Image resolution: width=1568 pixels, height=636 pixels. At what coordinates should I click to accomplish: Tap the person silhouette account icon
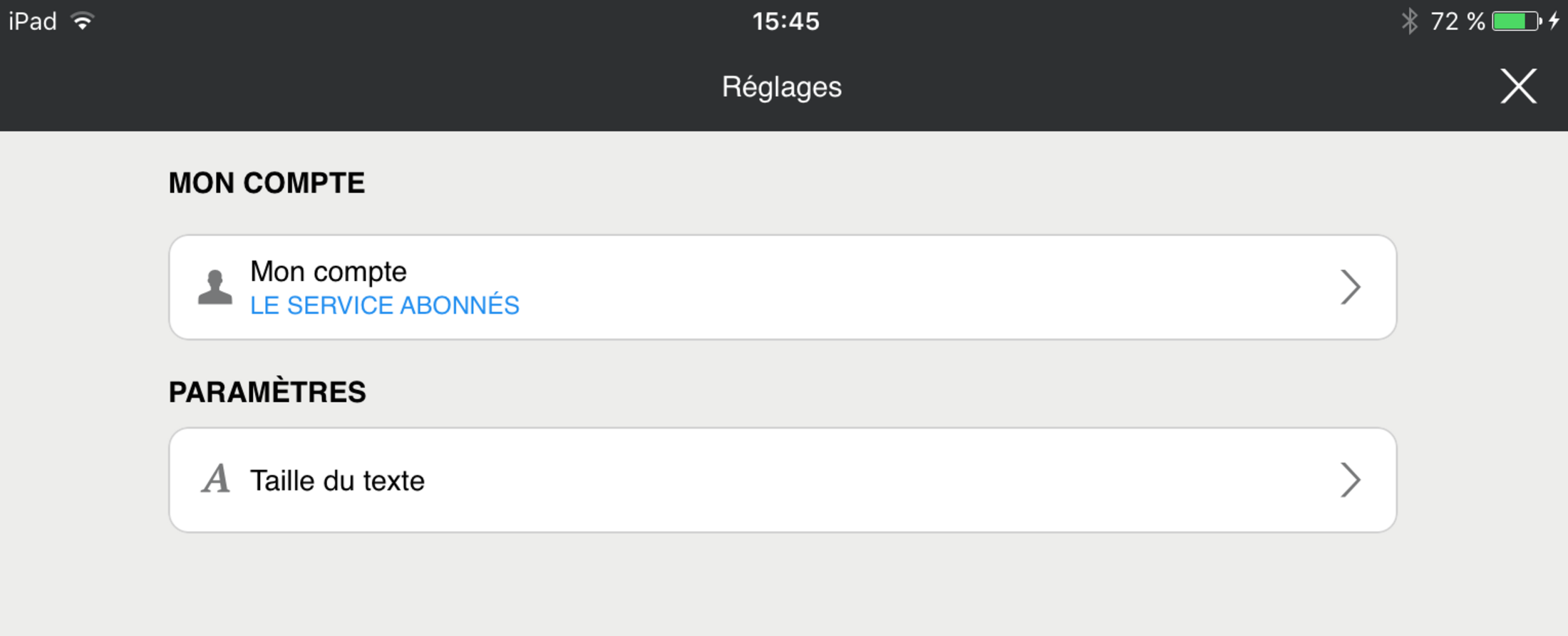point(215,287)
